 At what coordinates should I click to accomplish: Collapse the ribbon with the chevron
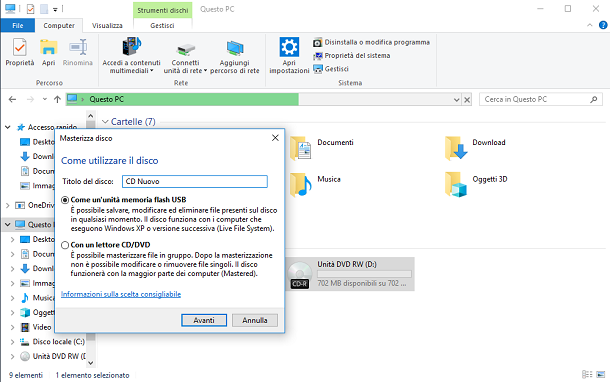tap(590, 25)
